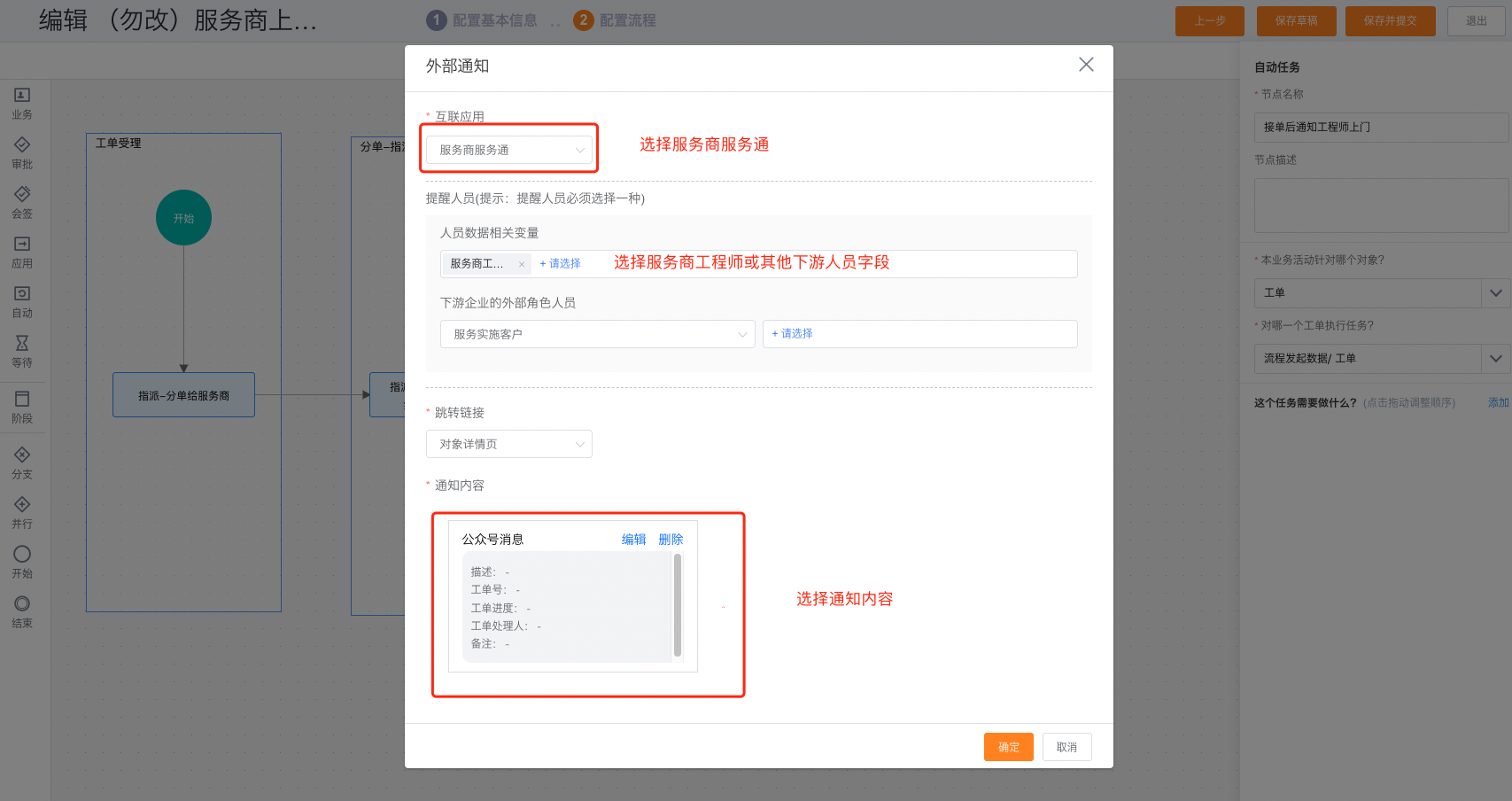The width and height of the screenshot is (1512, 801).
Task: Select the 开始 circle icon in sidebar
Action: tap(22, 554)
